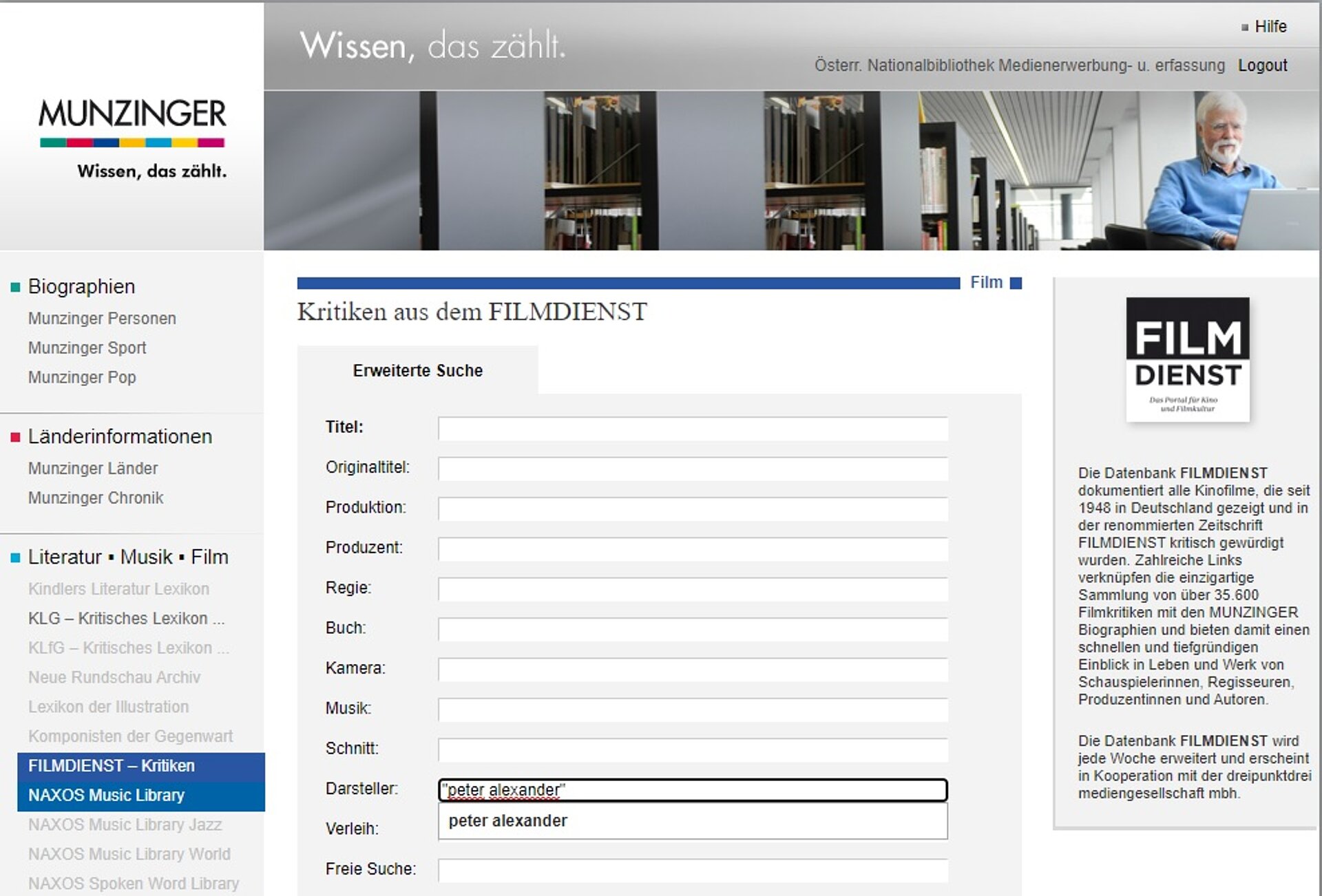The image size is (1322, 896).
Task: Choose 'peter alexander' autocomplete suggestion
Action: click(693, 821)
